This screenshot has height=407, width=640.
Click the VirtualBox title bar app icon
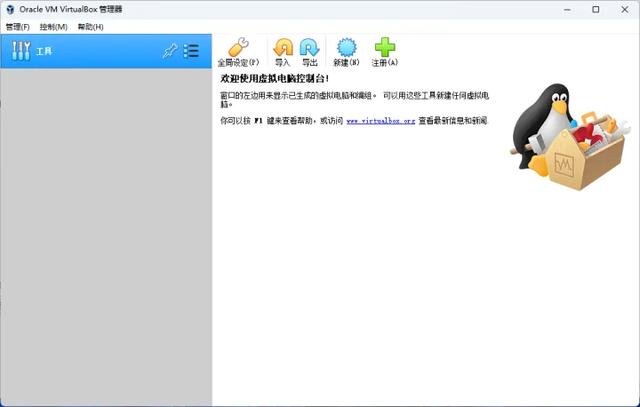[x=10, y=9]
